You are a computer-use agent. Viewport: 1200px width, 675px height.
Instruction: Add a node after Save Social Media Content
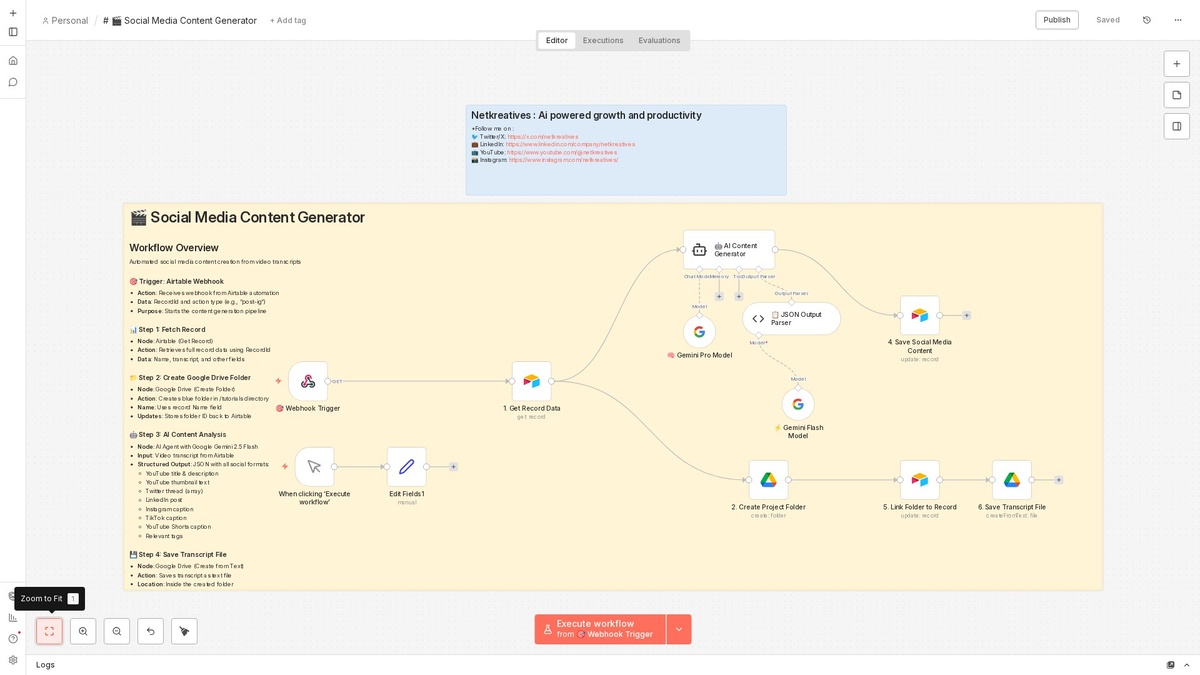point(967,315)
